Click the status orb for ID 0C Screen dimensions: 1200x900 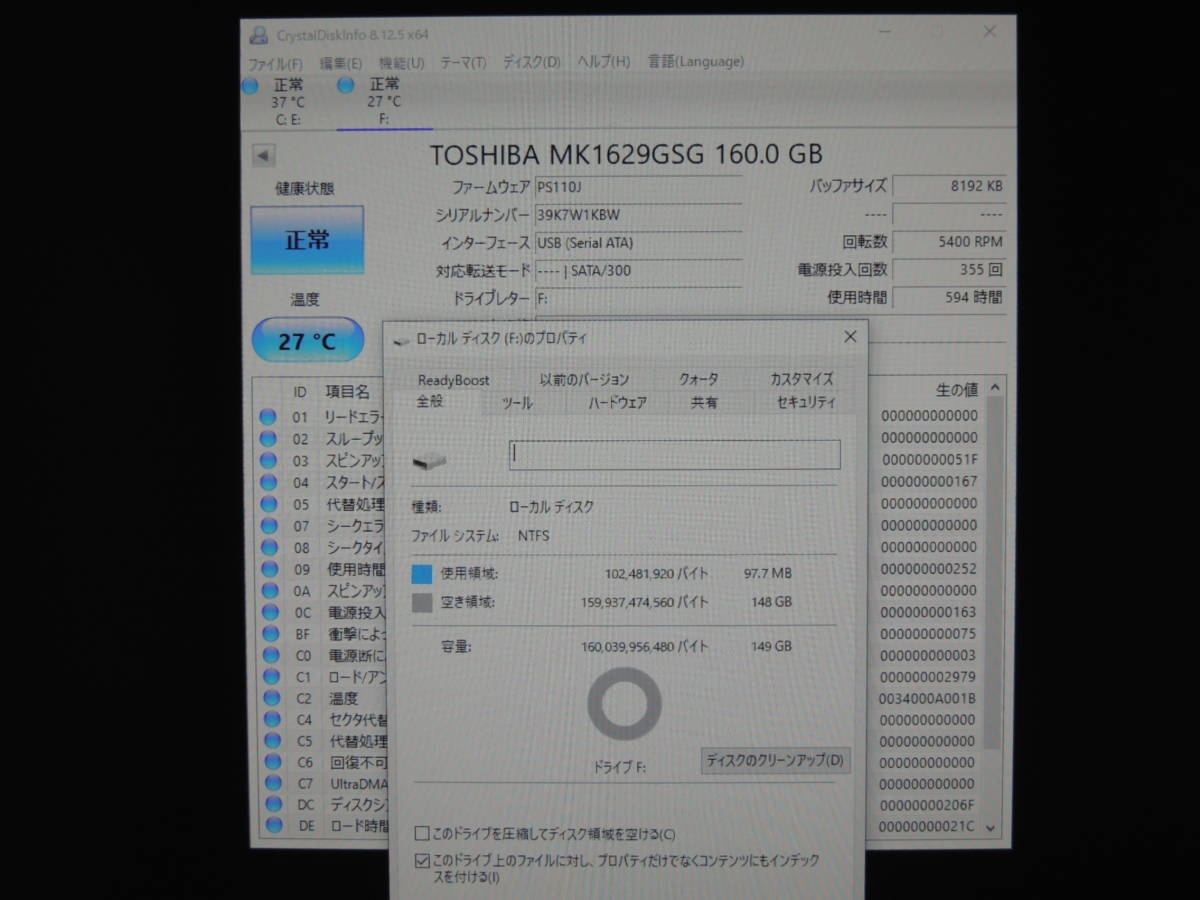(268, 612)
